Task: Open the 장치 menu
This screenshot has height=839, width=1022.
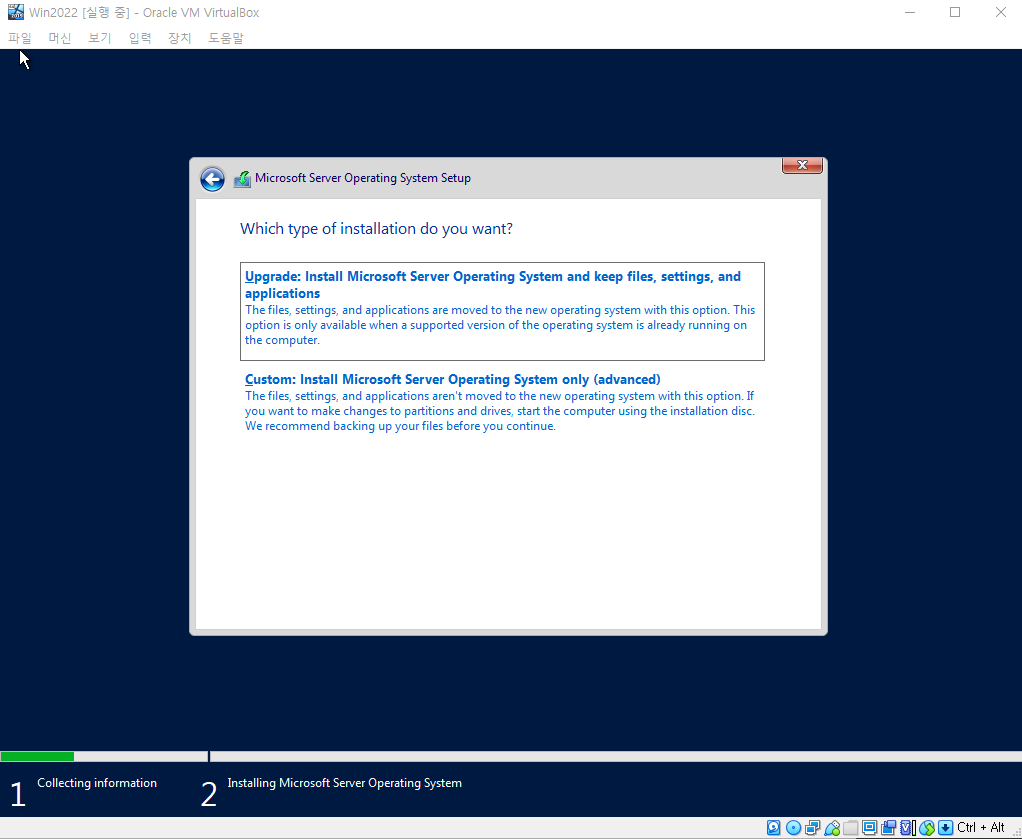Action: point(179,38)
